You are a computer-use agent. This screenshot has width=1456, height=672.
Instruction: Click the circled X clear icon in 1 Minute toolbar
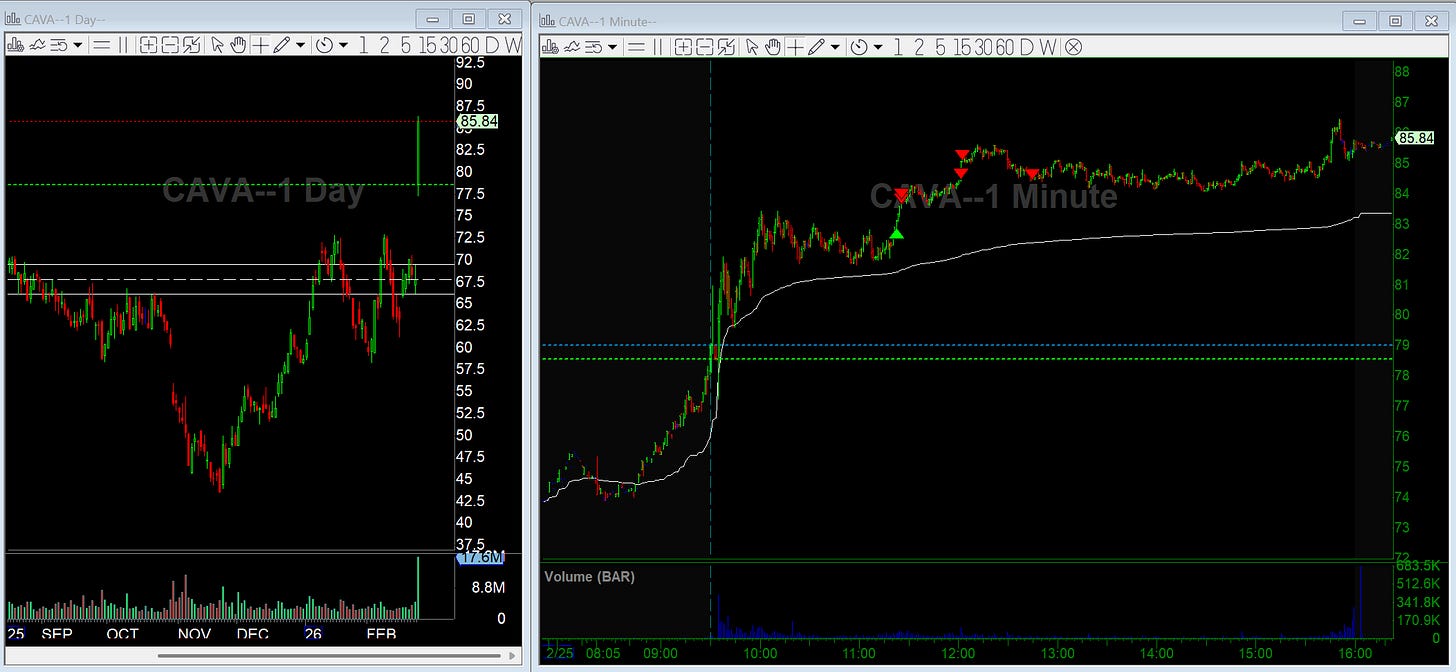[1073, 46]
